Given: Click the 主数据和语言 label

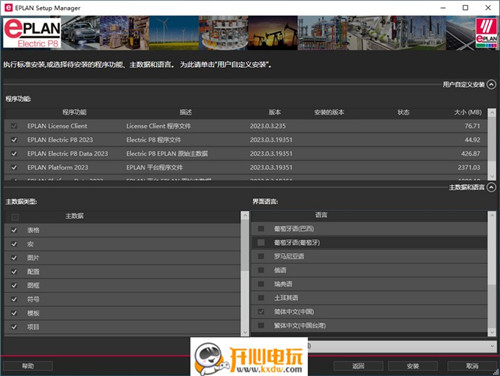Looking at the screenshot, I should [467, 187].
